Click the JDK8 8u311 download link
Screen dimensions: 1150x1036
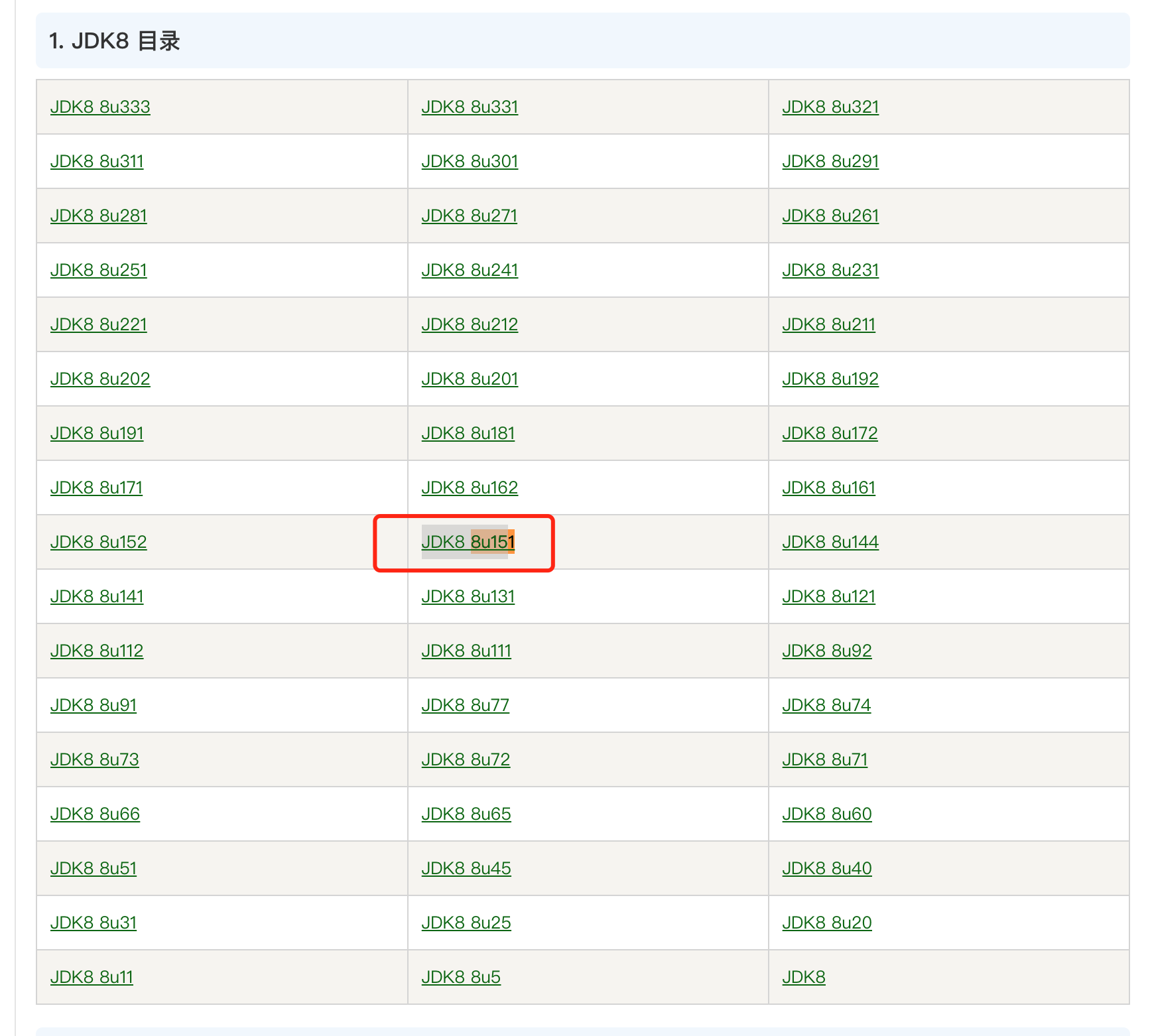[97, 161]
